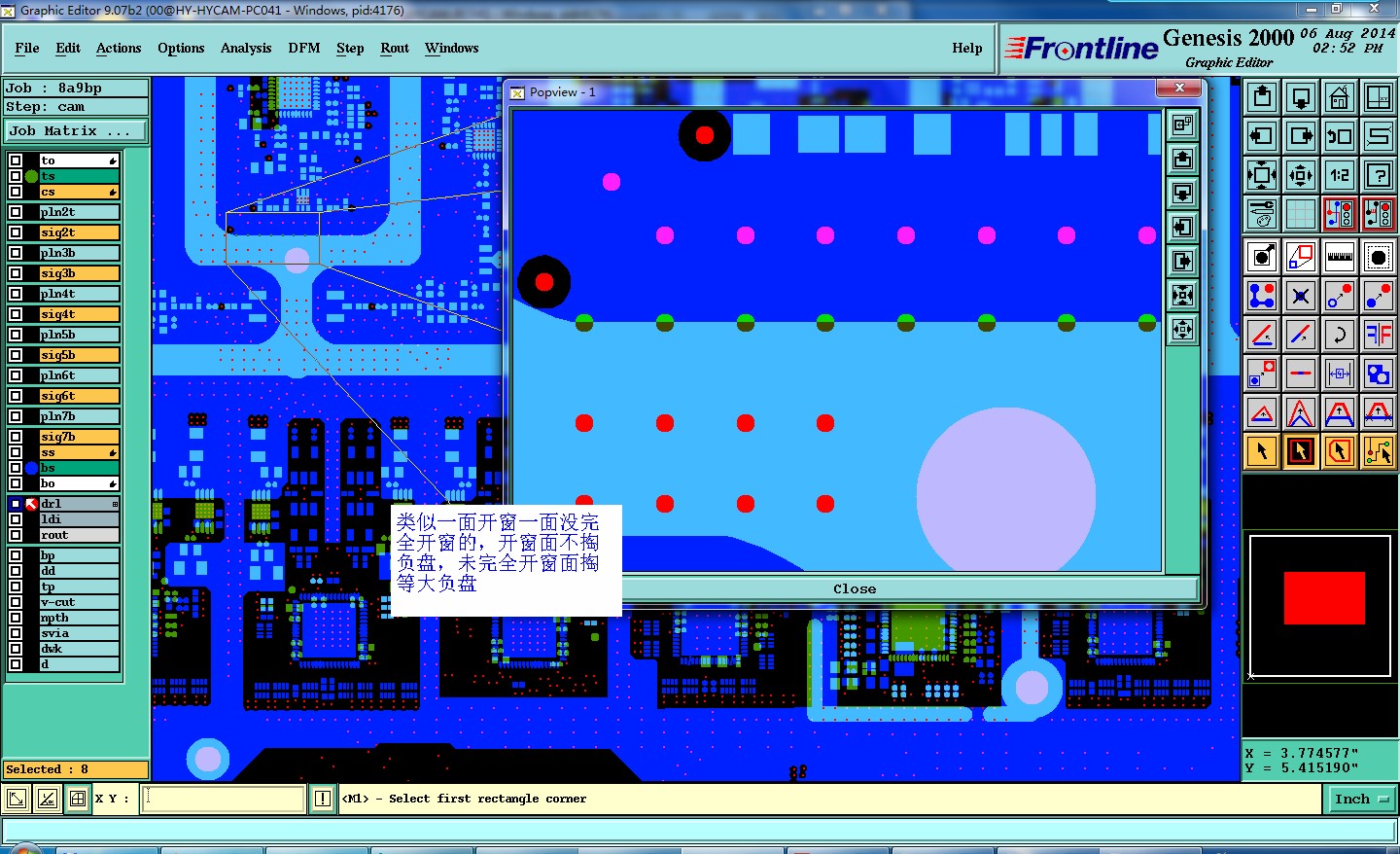Click the measuring ruler tool icon
This screenshot has width=1400, height=854.
[x=1340, y=257]
